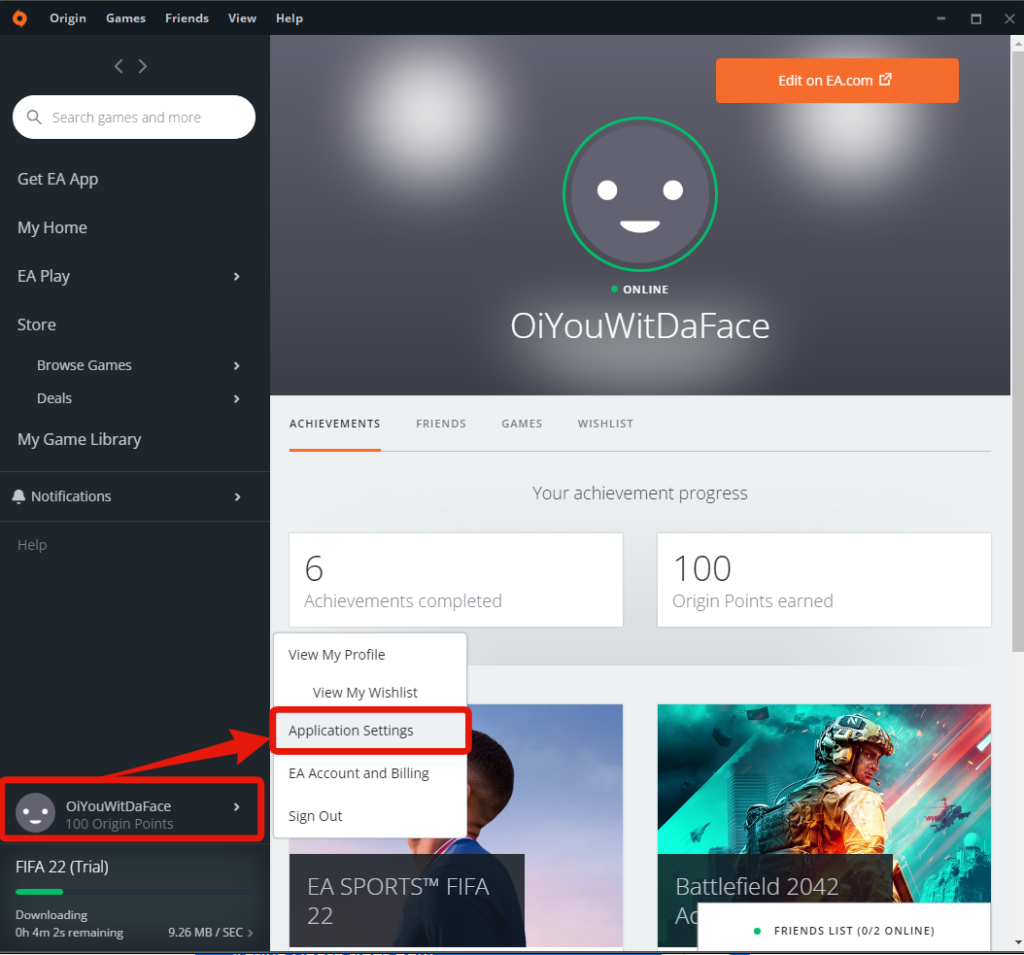The image size is (1024, 955).
Task: Open My Game Library
Action: tap(80, 440)
